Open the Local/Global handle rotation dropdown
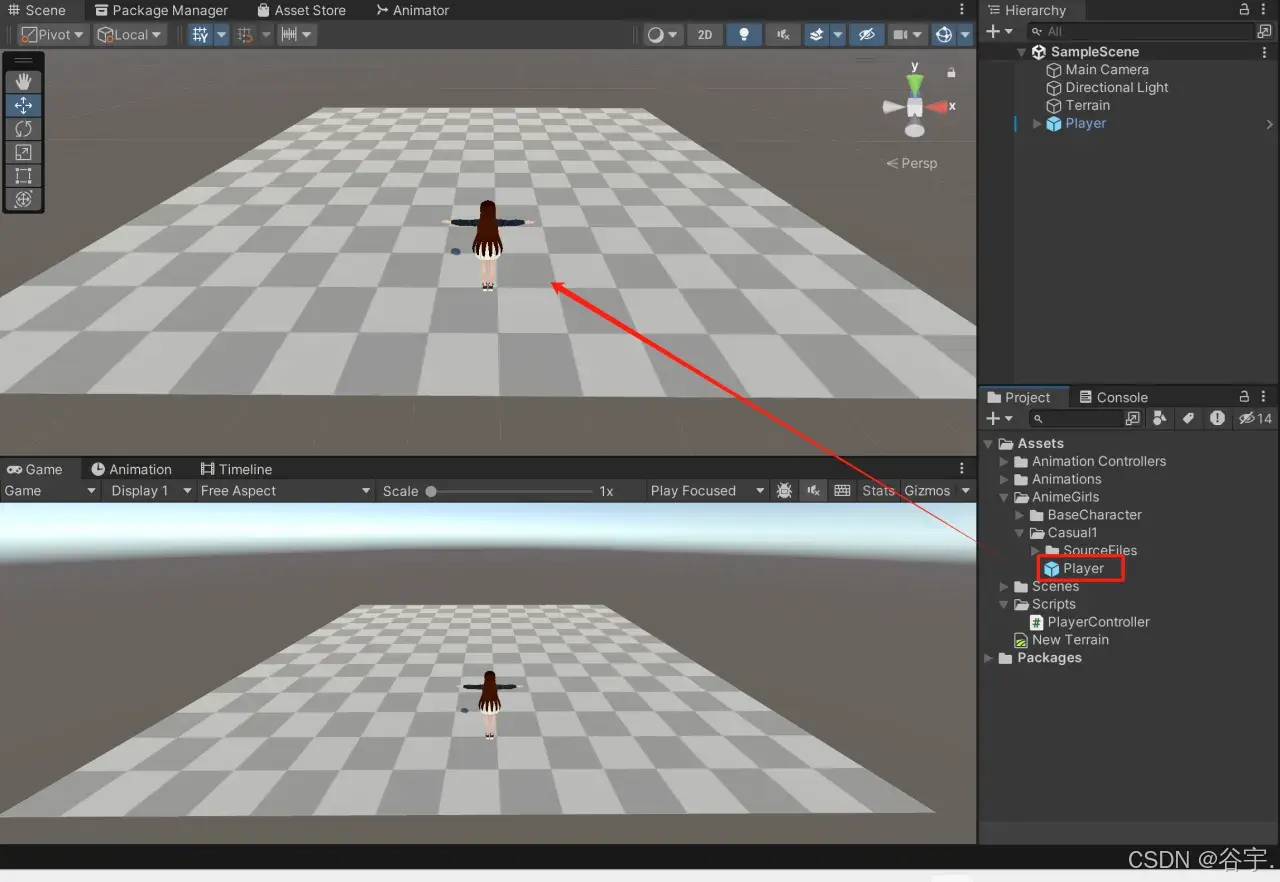The height and width of the screenshot is (882, 1280). (x=129, y=35)
